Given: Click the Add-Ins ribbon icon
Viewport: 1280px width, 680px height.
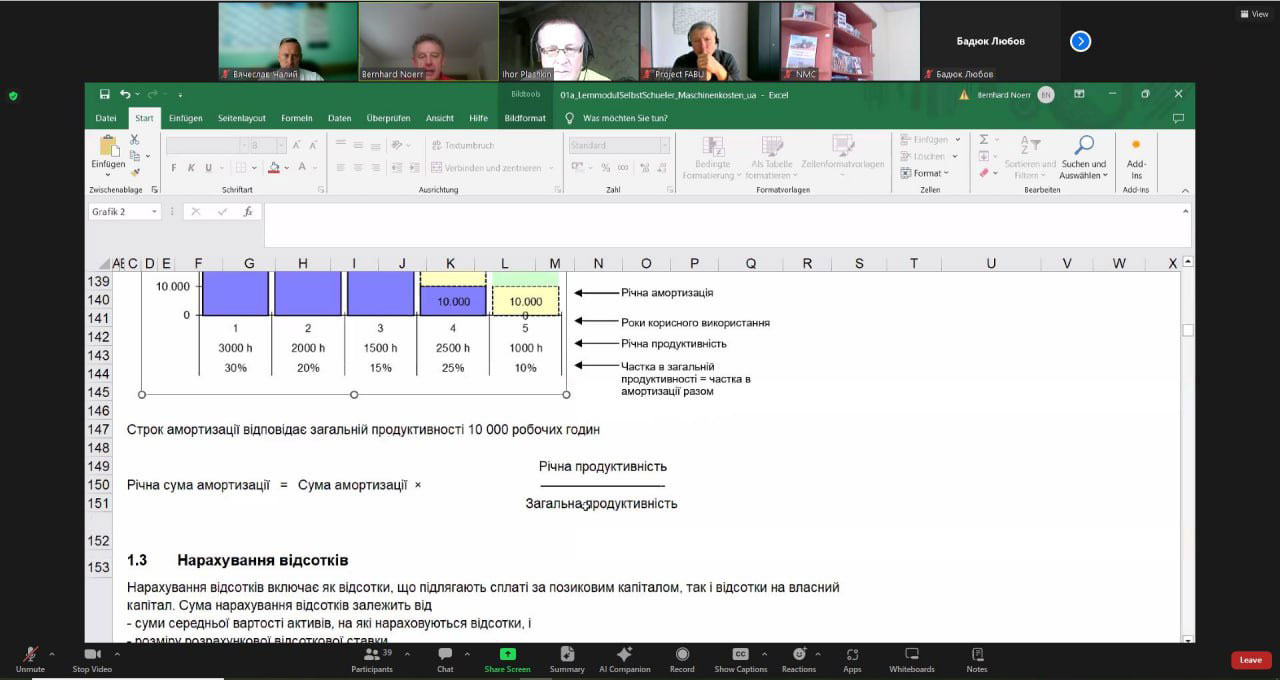Looking at the screenshot, I should (1136, 145).
